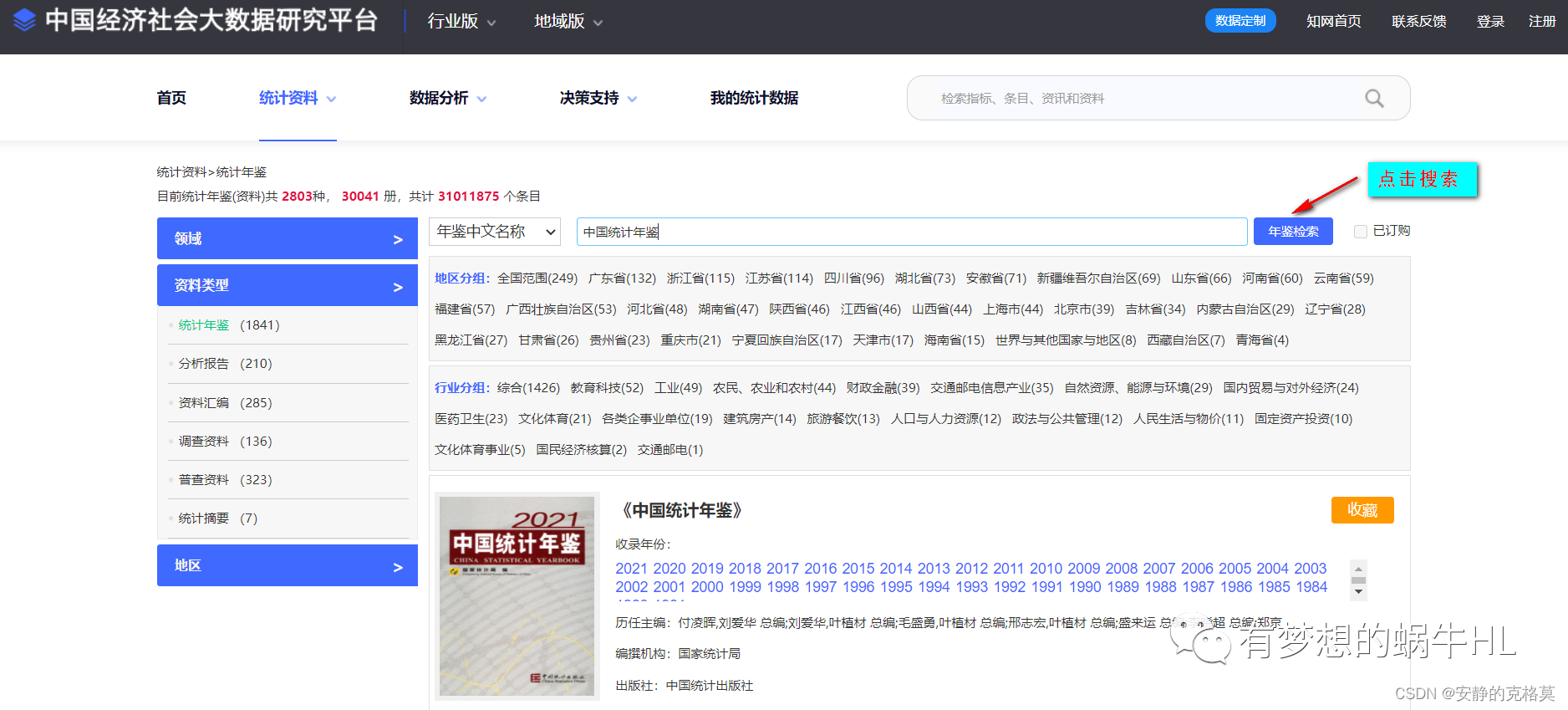Image resolution: width=1568 pixels, height=710 pixels.
Task: Select 分析报告 (210) category
Action: click(x=225, y=364)
